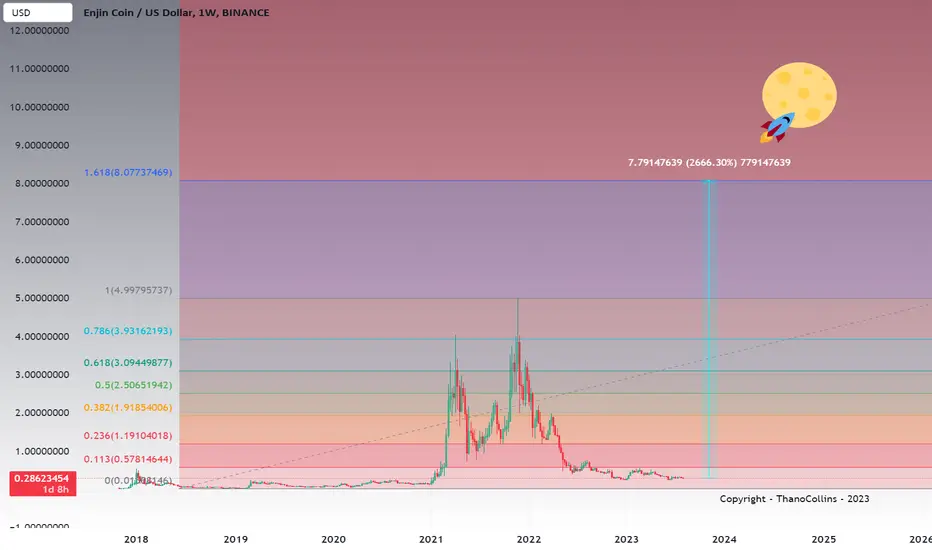Click the 0.113(0.57814644) Fibonacci label
The height and width of the screenshot is (550, 932).
pos(128,459)
